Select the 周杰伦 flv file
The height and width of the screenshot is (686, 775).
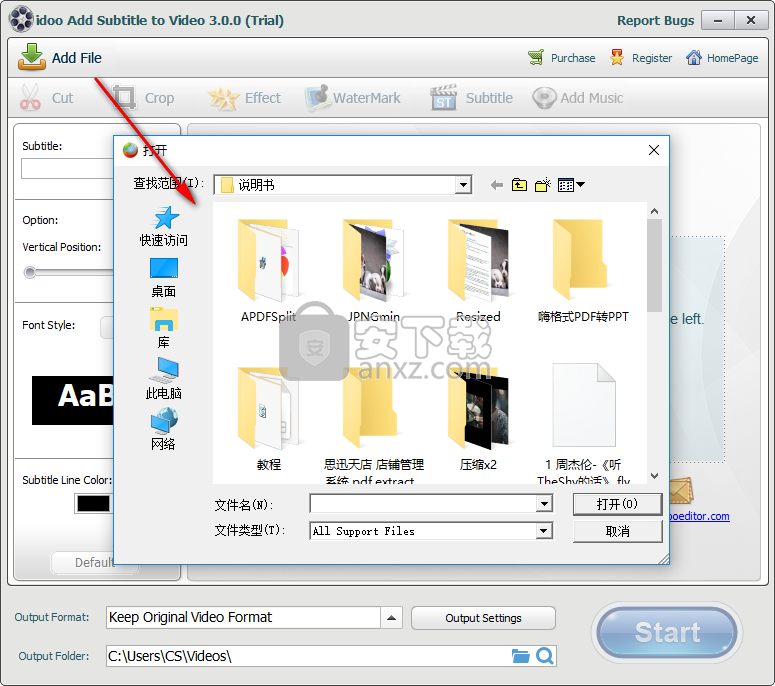pyautogui.click(x=583, y=424)
